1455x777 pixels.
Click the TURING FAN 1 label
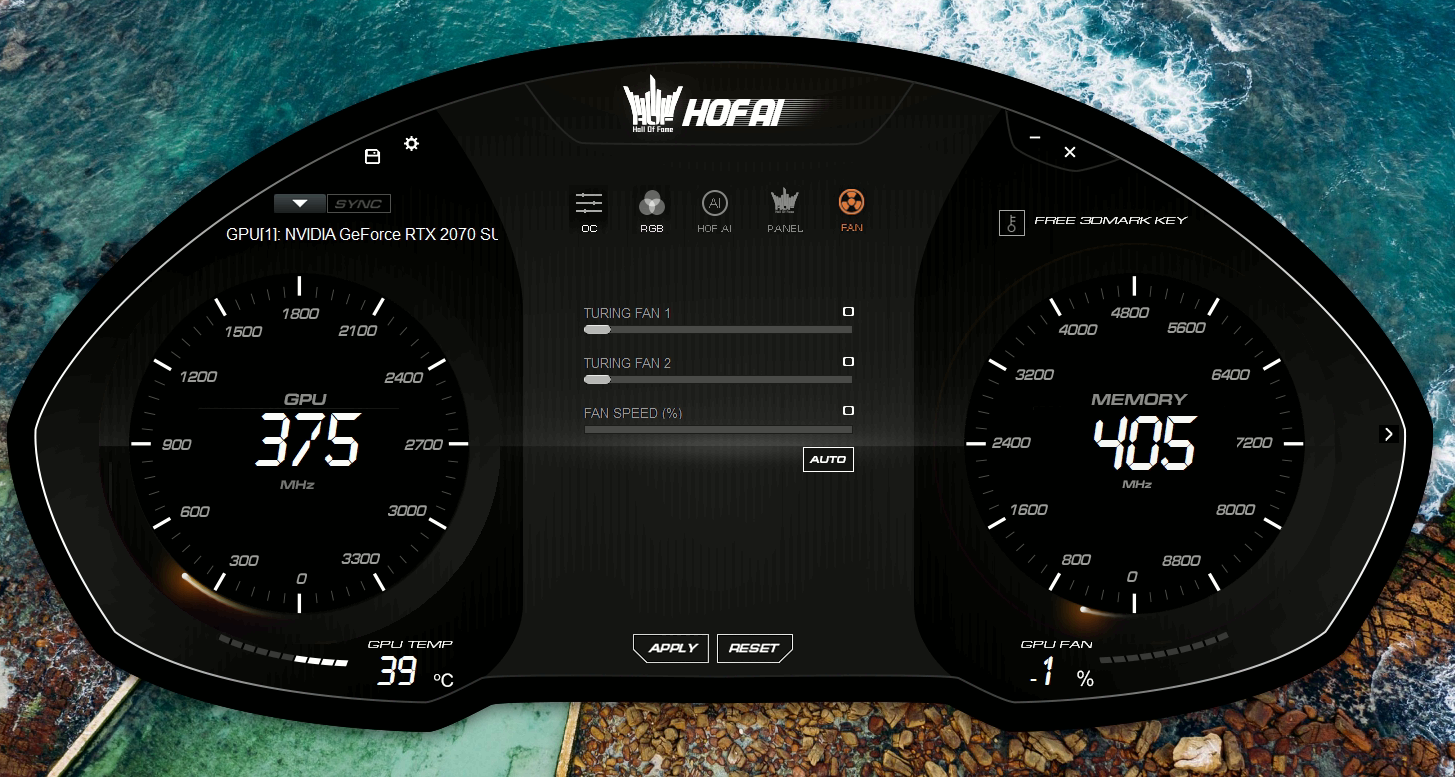point(627,313)
